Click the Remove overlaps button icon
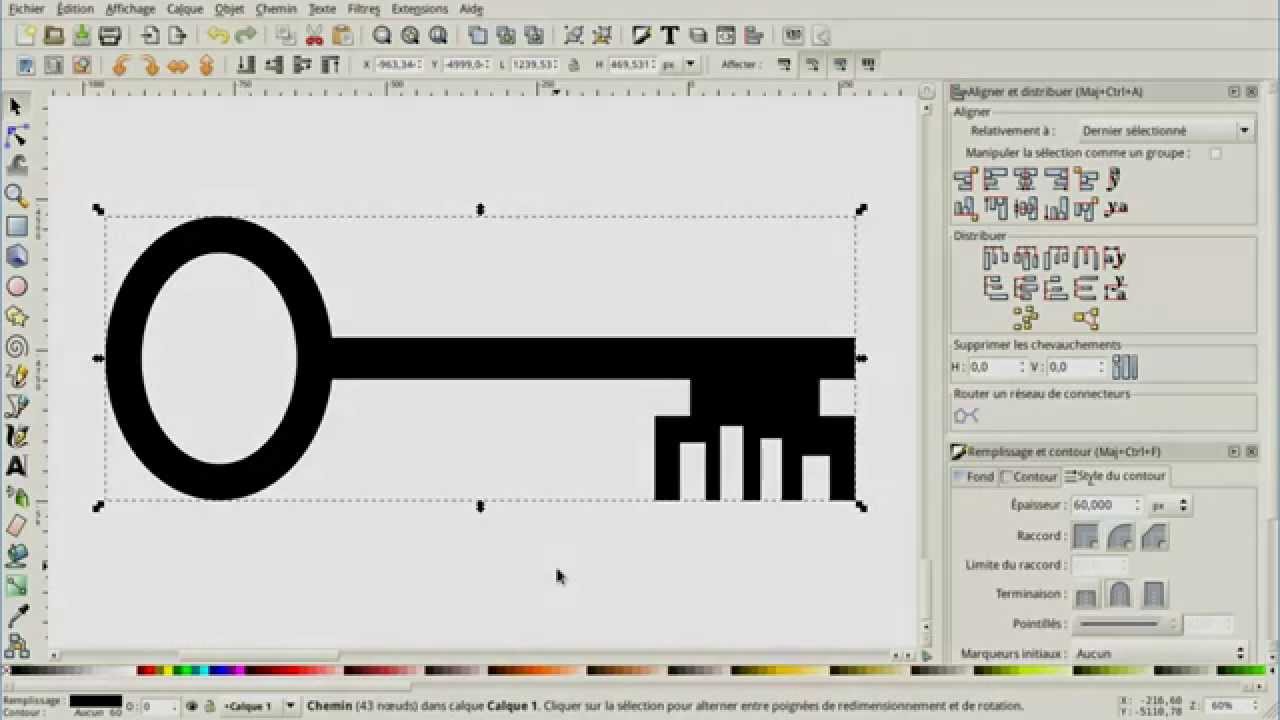 click(1125, 367)
